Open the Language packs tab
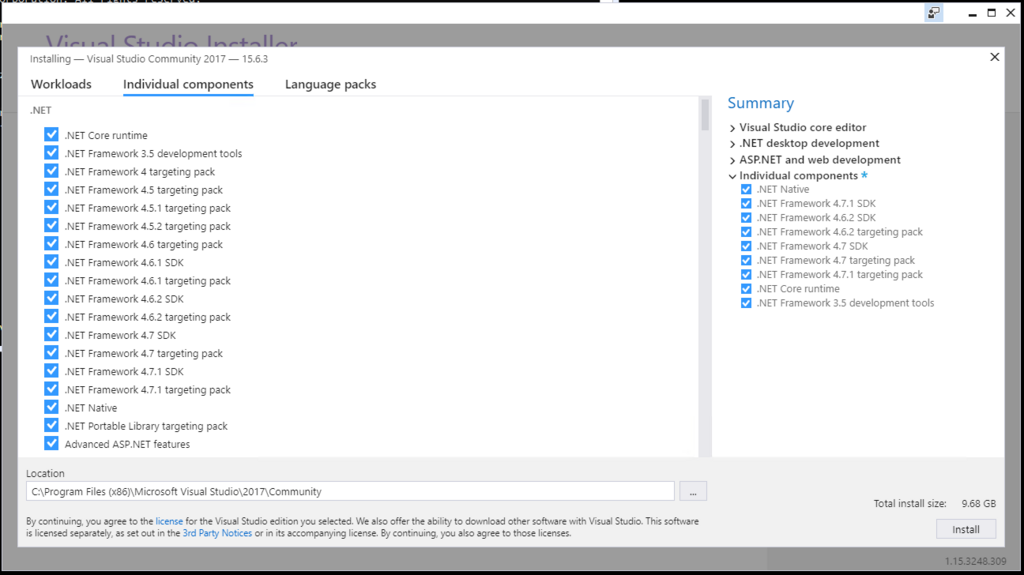 pos(330,84)
